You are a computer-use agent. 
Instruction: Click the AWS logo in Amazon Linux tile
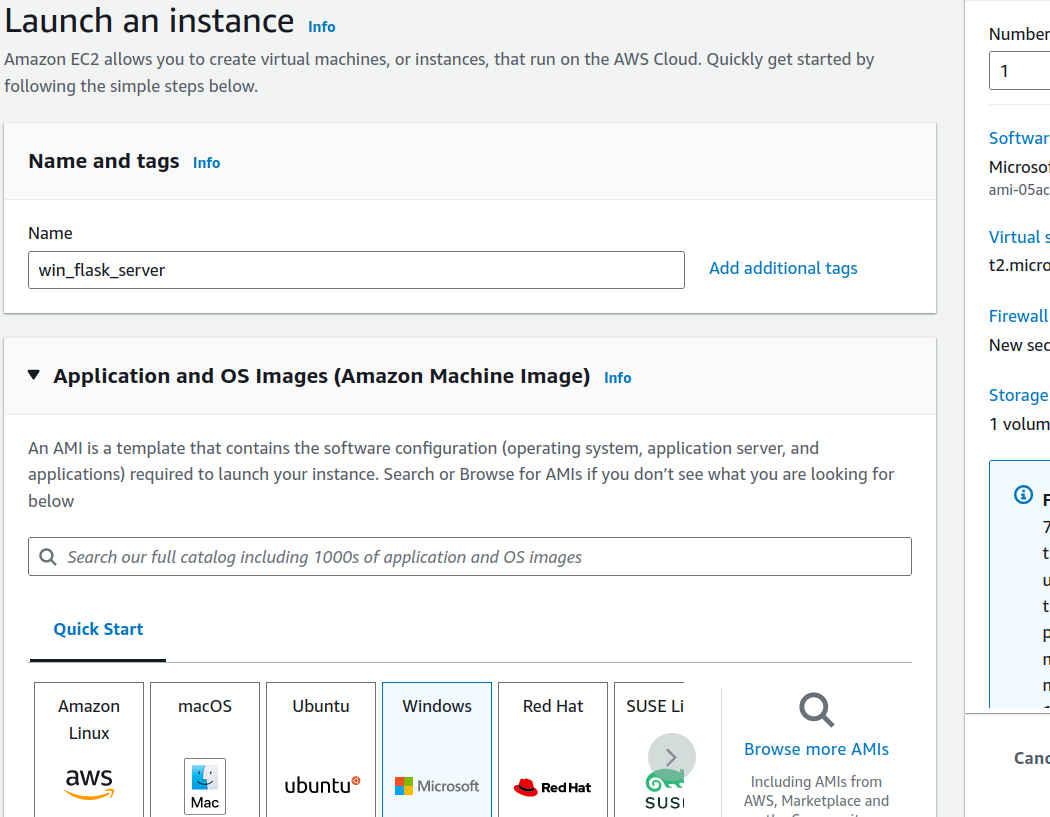[89, 783]
